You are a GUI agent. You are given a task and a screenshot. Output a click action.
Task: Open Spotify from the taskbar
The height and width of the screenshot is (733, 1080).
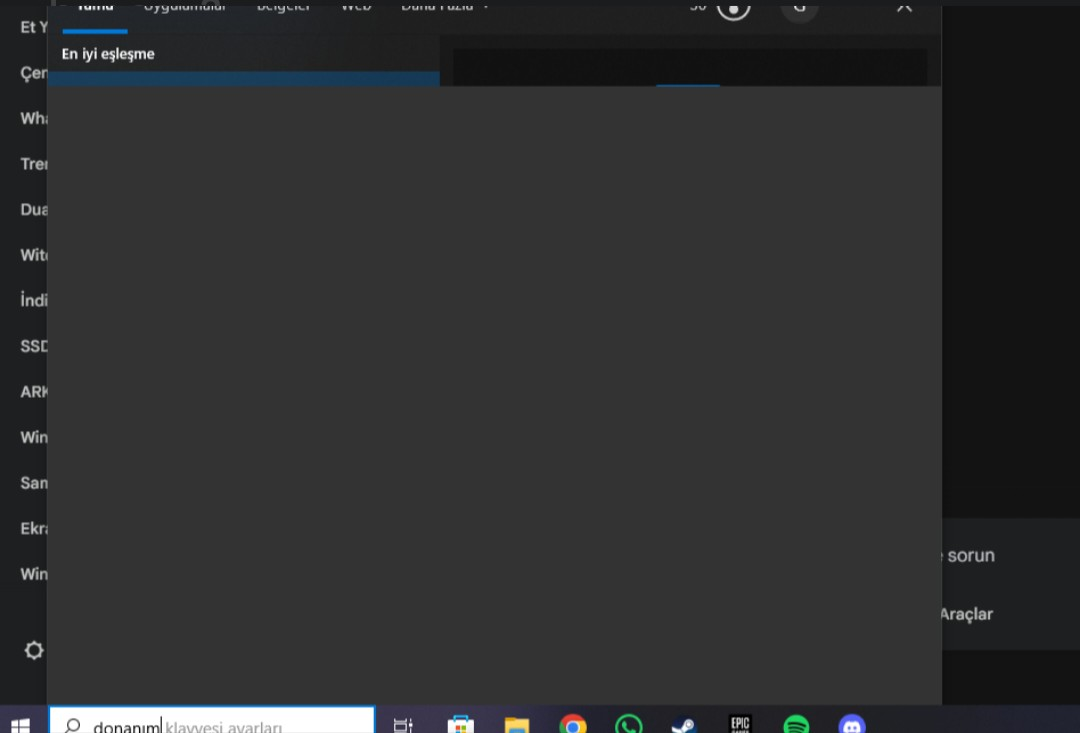(x=796, y=725)
